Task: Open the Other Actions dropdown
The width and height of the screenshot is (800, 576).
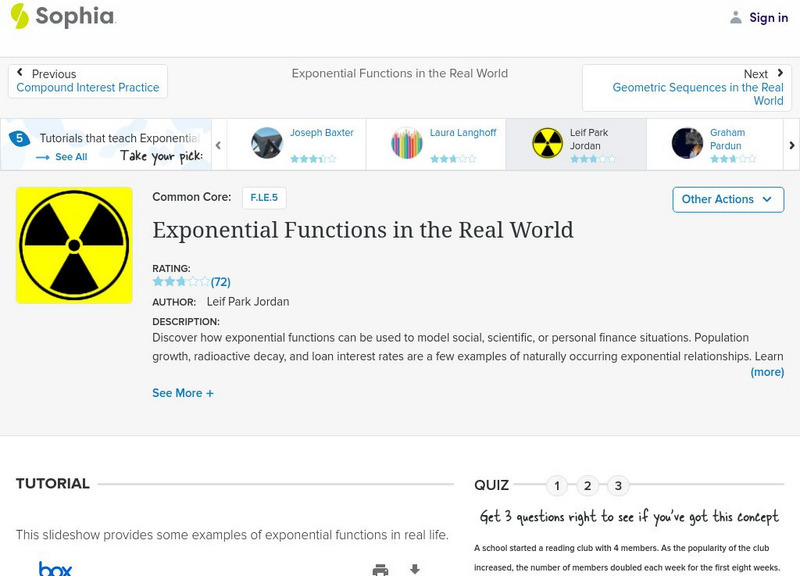Action: click(x=727, y=199)
